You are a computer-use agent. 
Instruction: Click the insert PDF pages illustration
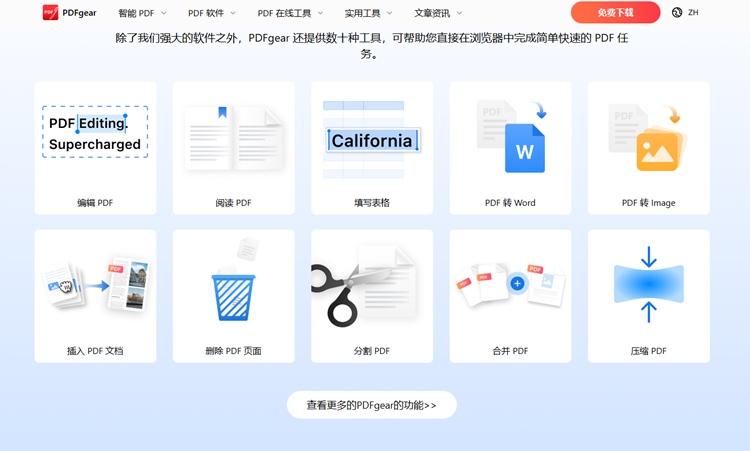[x=95, y=285]
